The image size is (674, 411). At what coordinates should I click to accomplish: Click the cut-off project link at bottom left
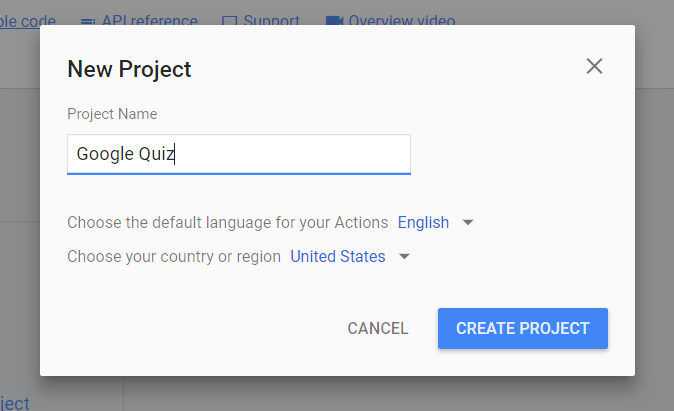[x=15, y=403]
